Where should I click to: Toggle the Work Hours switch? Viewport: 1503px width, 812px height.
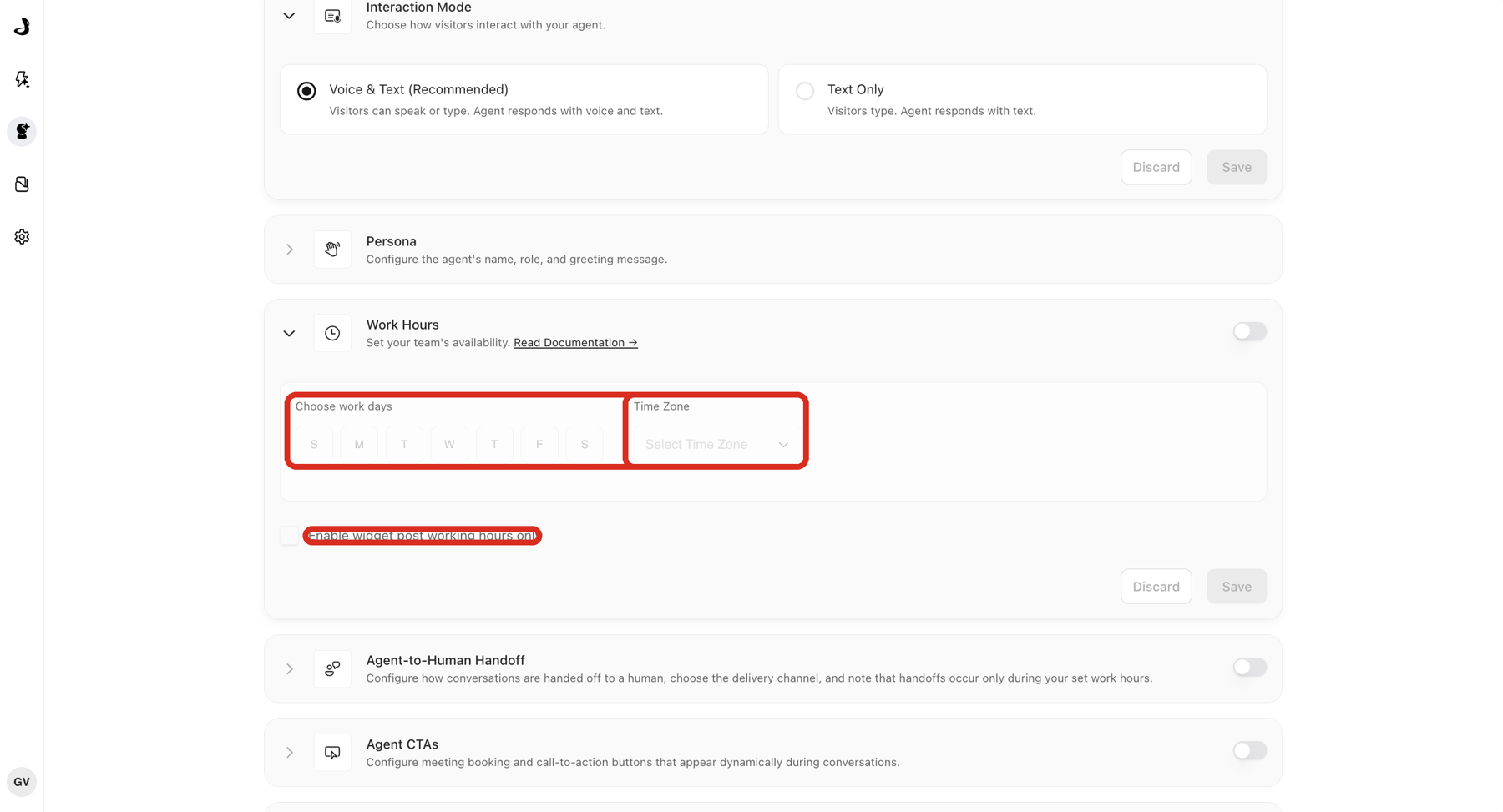[x=1249, y=331]
